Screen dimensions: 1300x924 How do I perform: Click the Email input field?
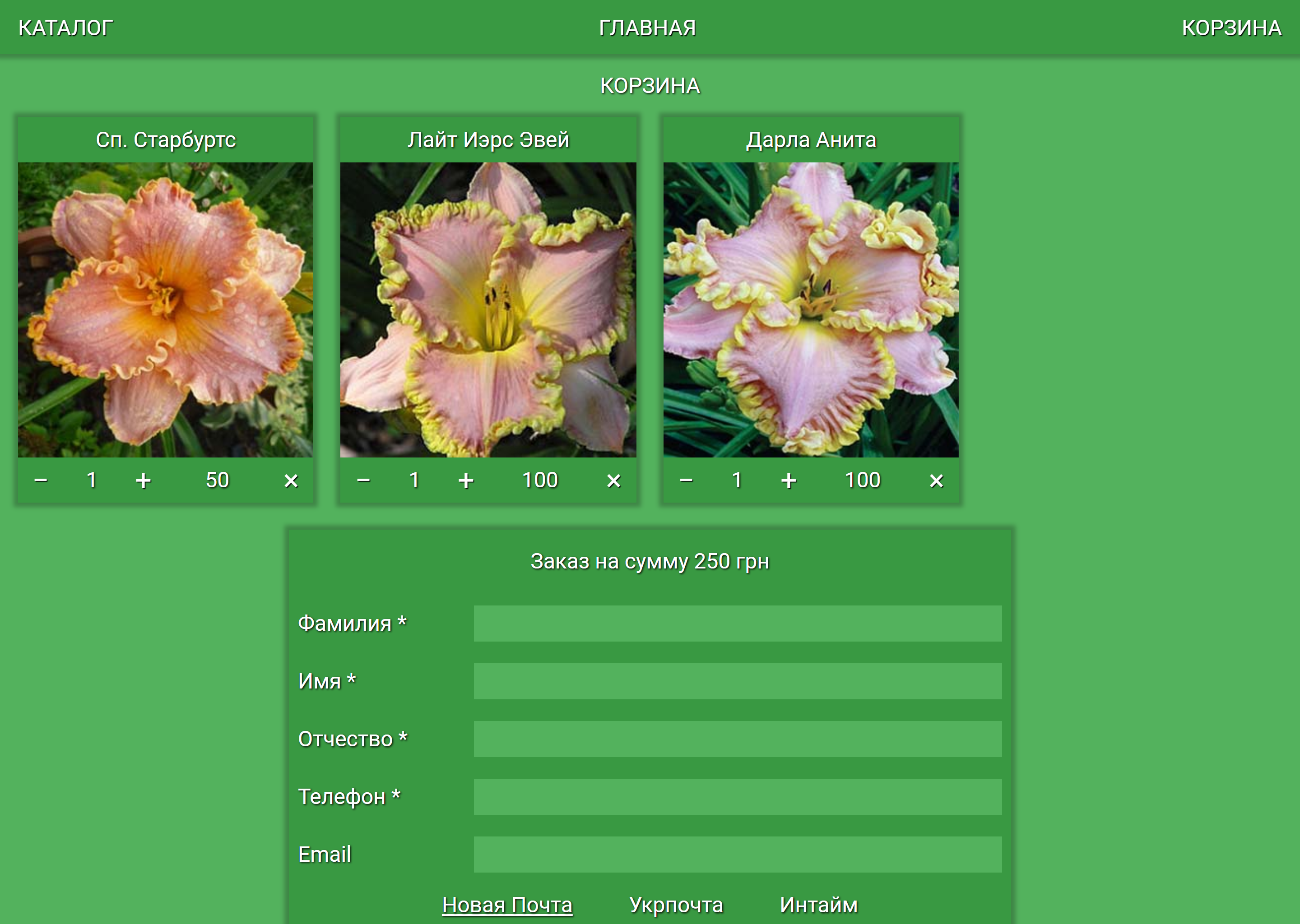pyautogui.click(x=737, y=854)
